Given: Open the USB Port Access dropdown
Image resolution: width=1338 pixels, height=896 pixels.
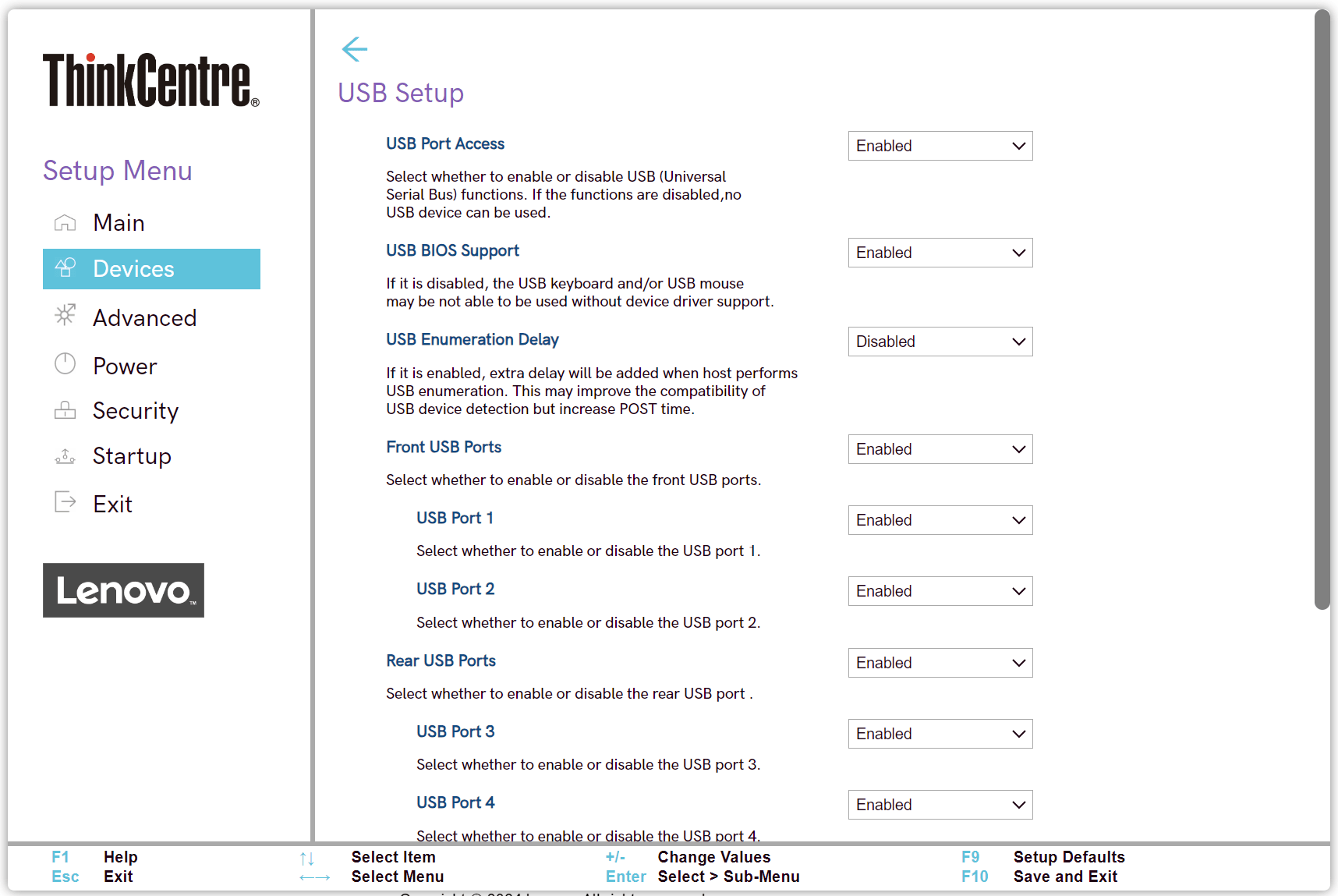Looking at the screenshot, I should (x=940, y=146).
